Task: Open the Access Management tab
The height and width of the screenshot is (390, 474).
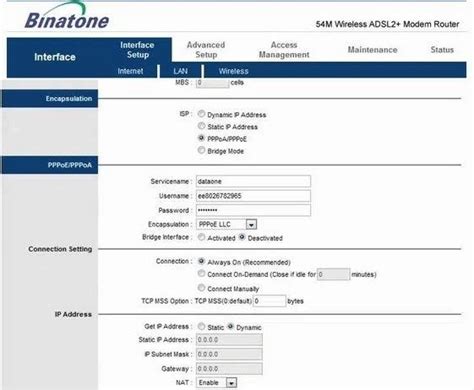Action: click(284, 50)
